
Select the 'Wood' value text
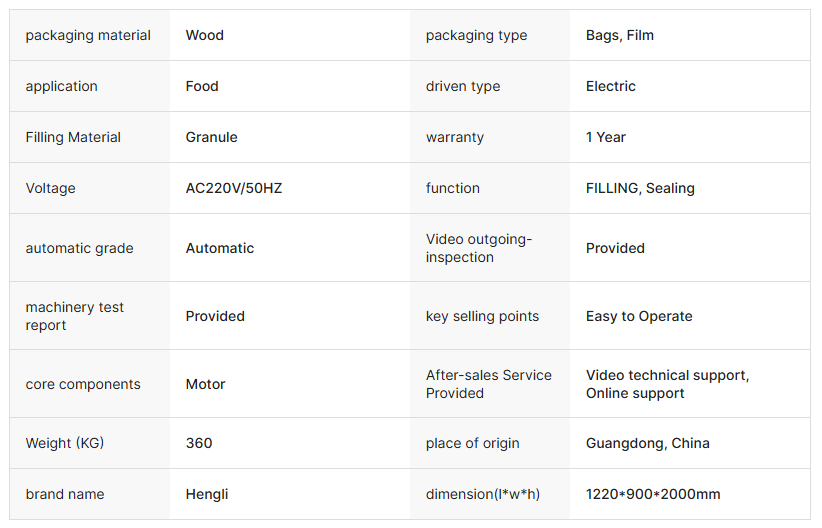pyautogui.click(x=204, y=35)
